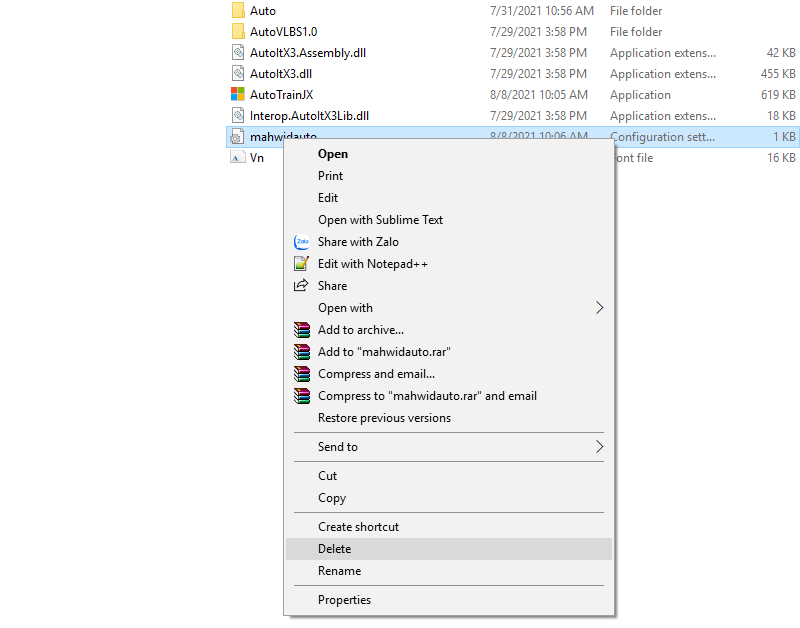Click the Auto folder icon
Viewport: 800px width, 628px height.
238,11
